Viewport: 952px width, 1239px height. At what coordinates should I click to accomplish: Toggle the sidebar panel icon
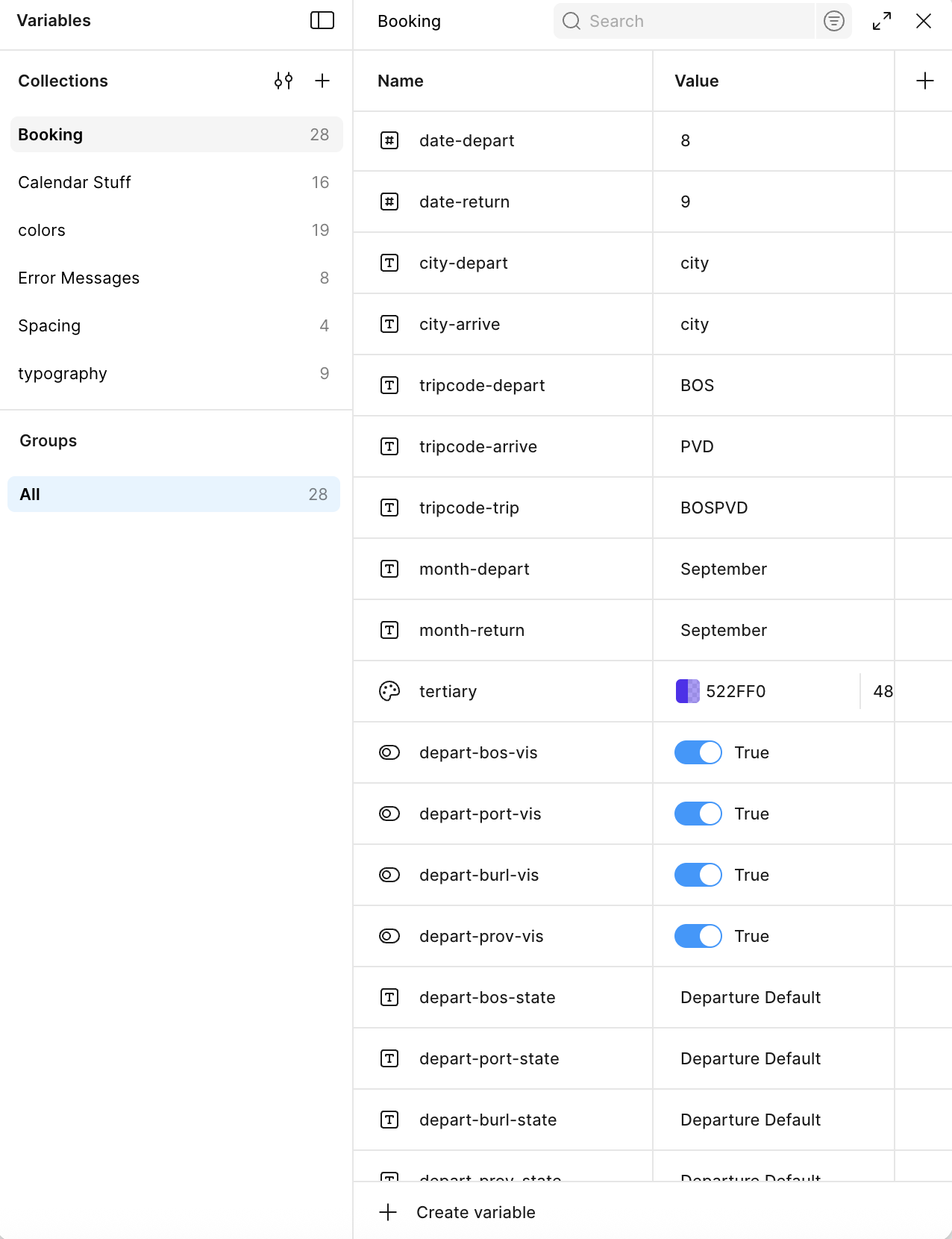pyautogui.click(x=322, y=21)
